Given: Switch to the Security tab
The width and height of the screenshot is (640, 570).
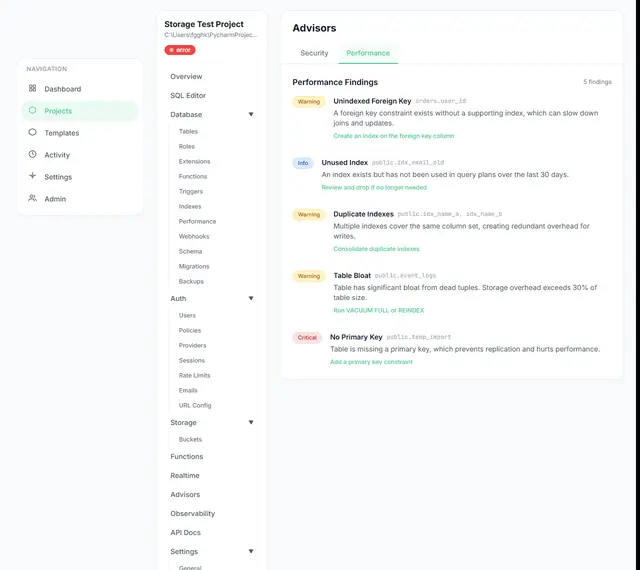Looking at the screenshot, I should (314, 53).
